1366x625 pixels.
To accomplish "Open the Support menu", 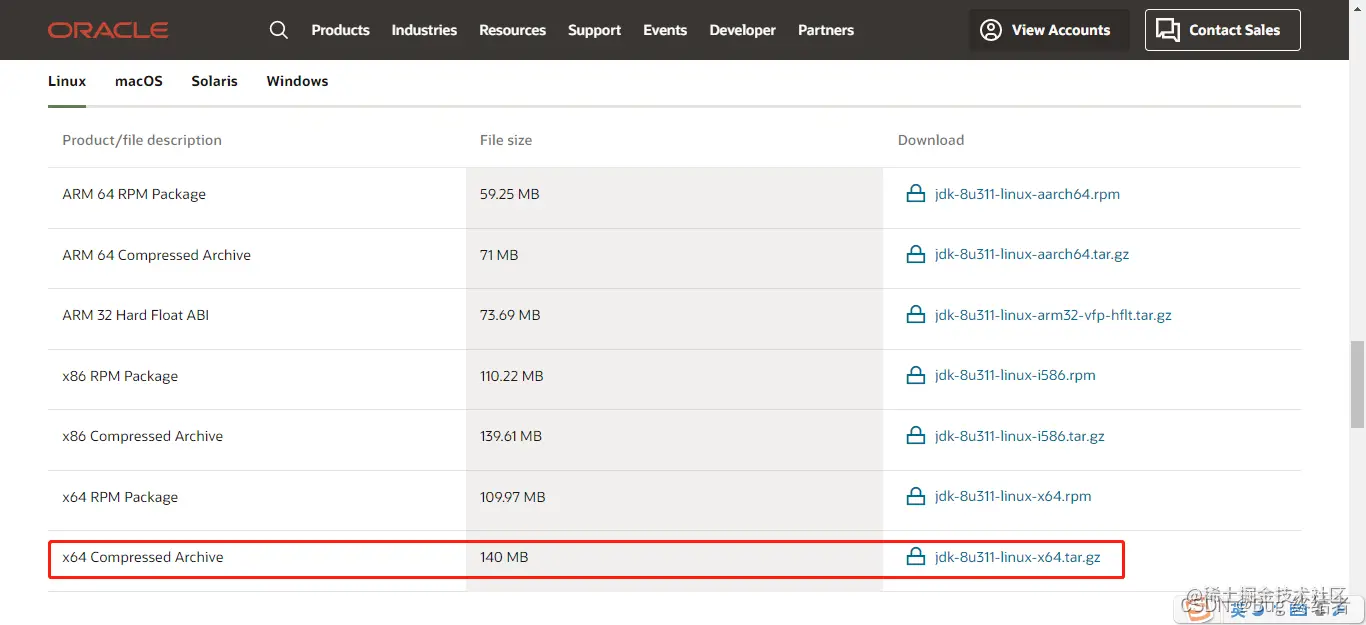I will coord(594,30).
